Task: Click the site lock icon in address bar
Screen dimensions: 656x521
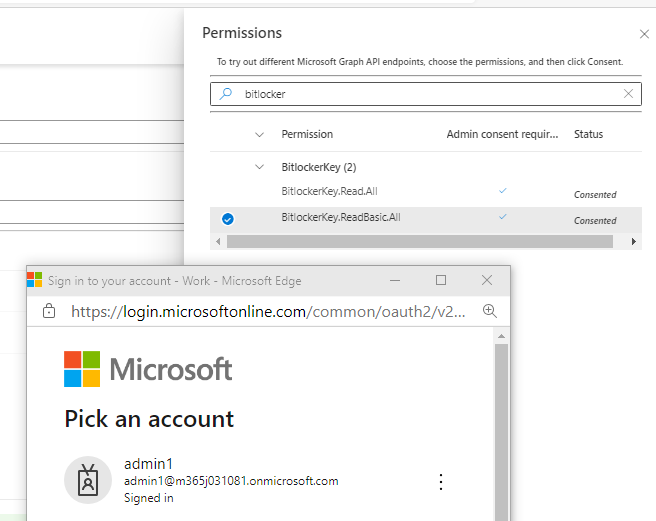Action: pos(48,311)
